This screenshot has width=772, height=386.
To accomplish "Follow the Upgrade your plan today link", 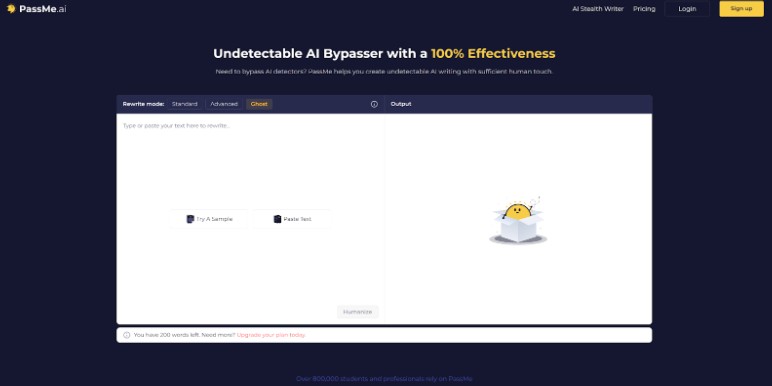I will coord(271,335).
